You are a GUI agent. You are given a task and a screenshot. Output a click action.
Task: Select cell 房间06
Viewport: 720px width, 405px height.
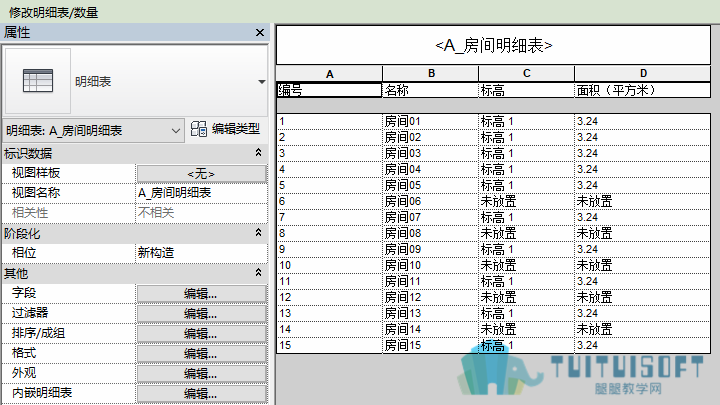(x=431, y=201)
